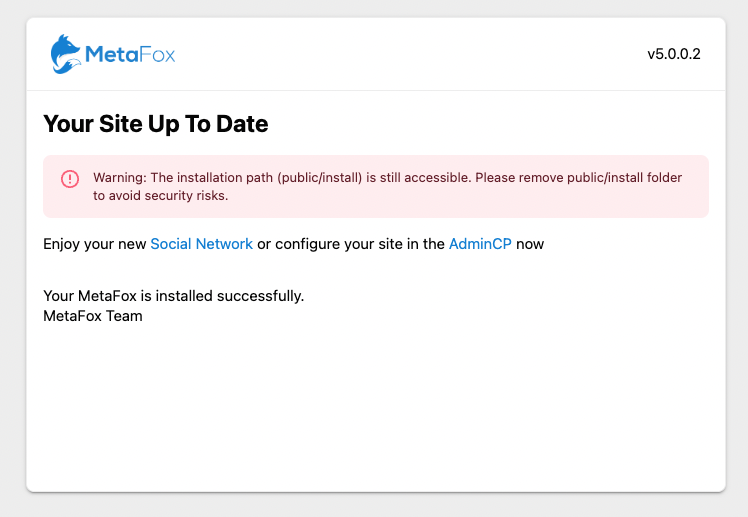The width and height of the screenshot is (748, 517).
Task: Open the Social Network link
Action: pyautogui.click(x=201, y=244)
